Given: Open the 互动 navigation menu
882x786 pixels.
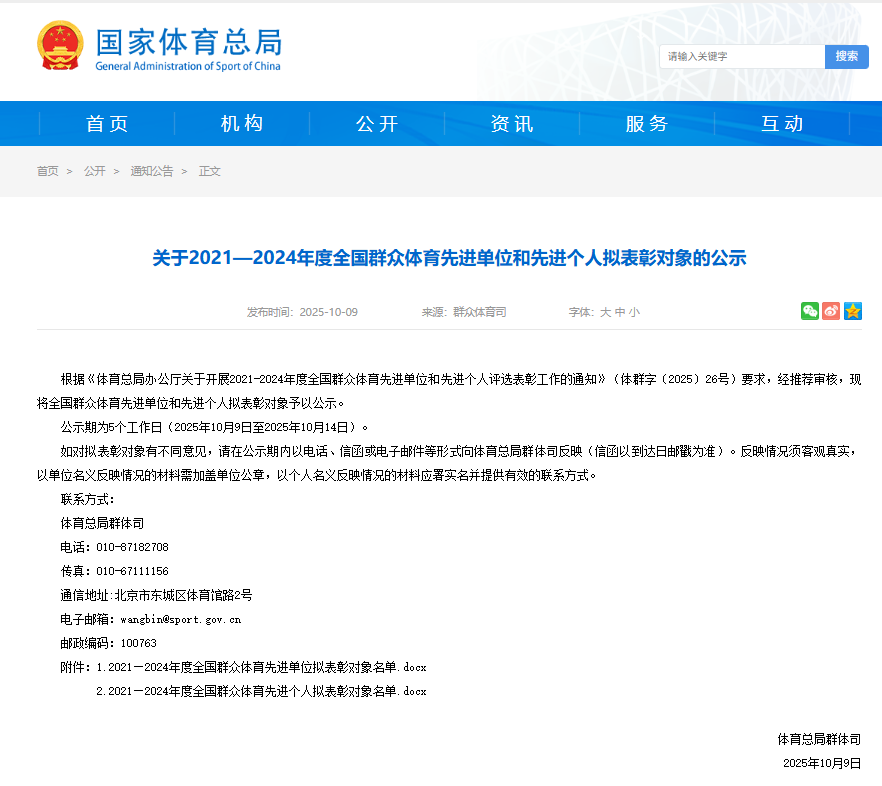Looking at the screenshot, I should 782,122.
